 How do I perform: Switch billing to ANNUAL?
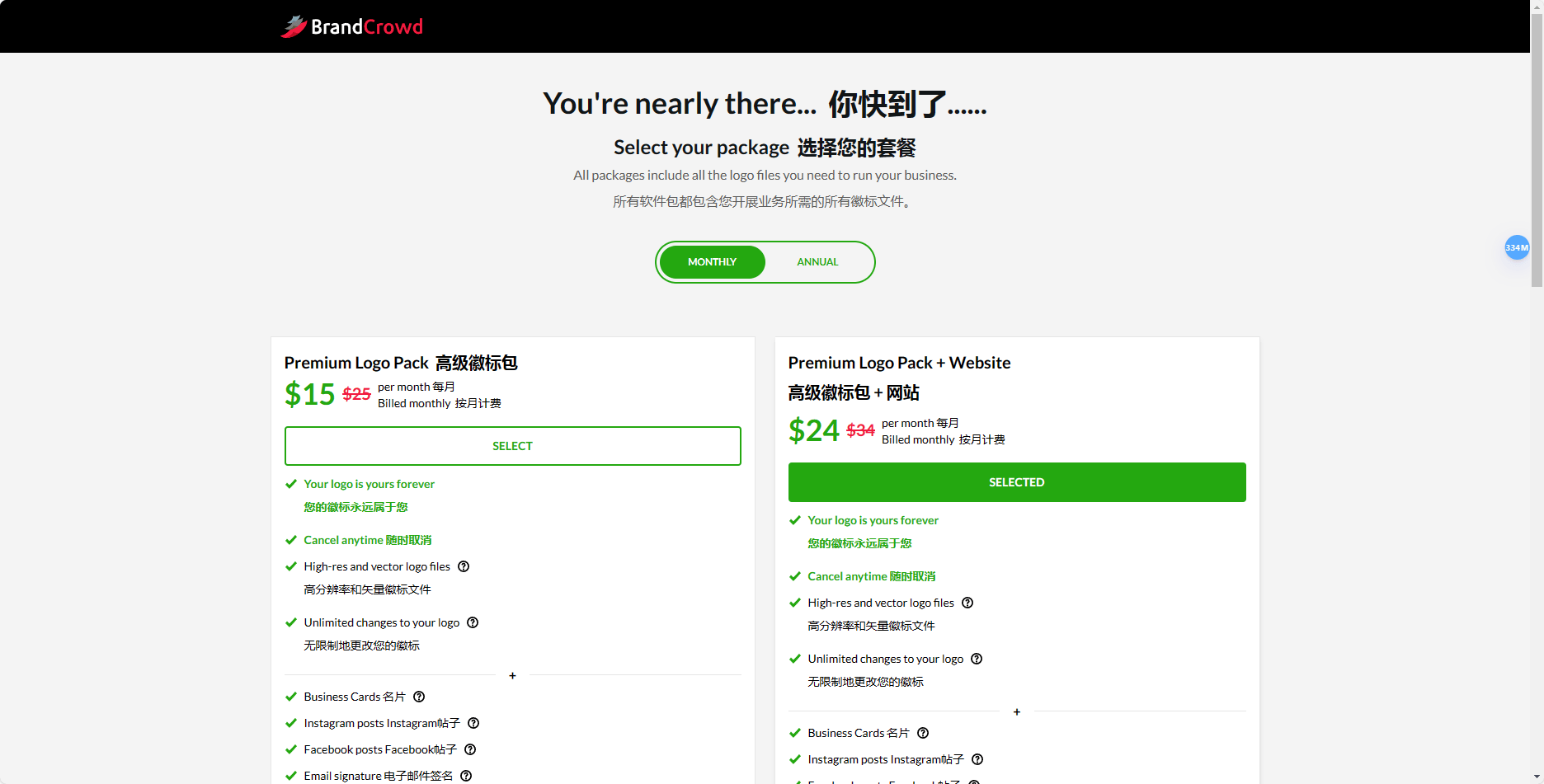point(817,261)
